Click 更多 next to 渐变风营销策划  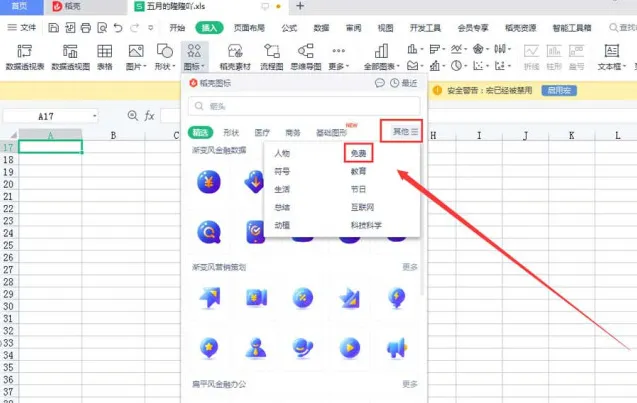coord(410,267)
